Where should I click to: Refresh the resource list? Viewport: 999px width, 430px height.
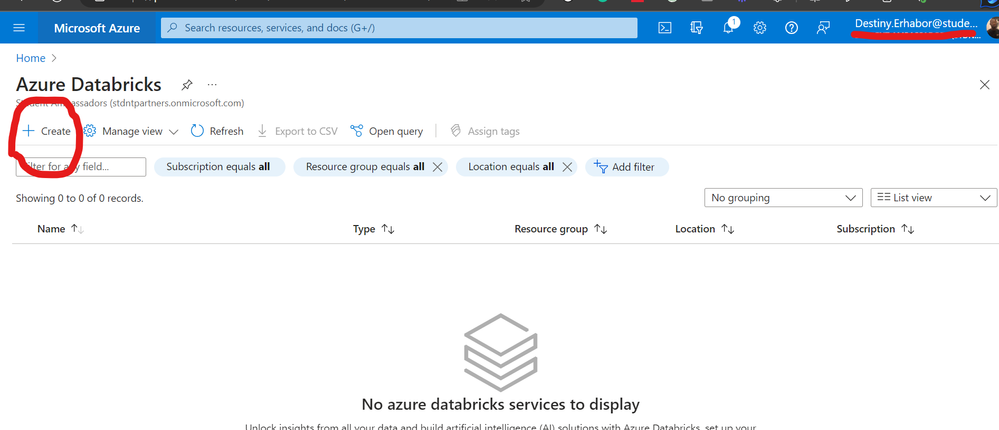point(217,131)
